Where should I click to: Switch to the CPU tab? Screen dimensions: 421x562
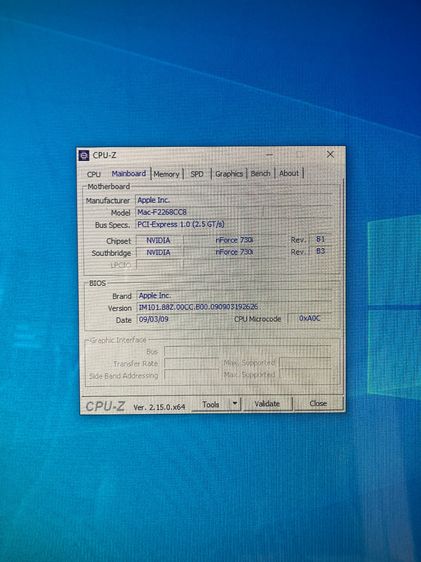94,174
